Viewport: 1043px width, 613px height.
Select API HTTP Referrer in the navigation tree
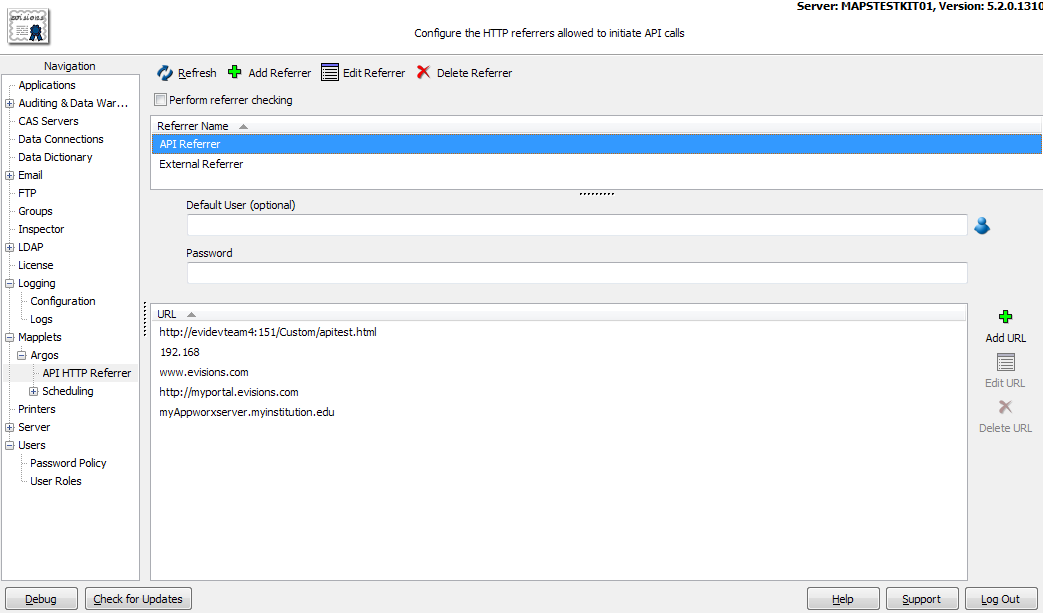click(87, 372)
